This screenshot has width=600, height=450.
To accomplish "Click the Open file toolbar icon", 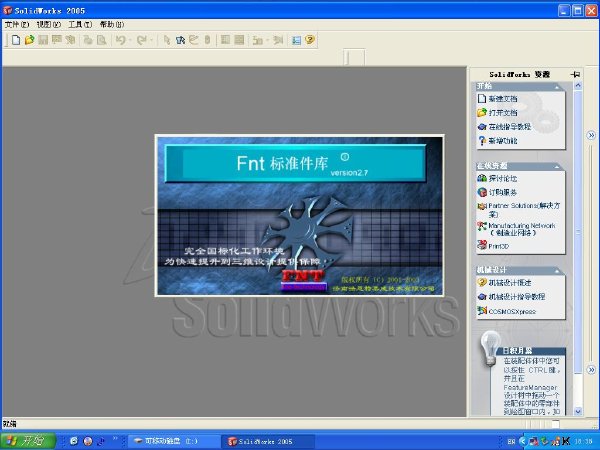I will point(29,40).
